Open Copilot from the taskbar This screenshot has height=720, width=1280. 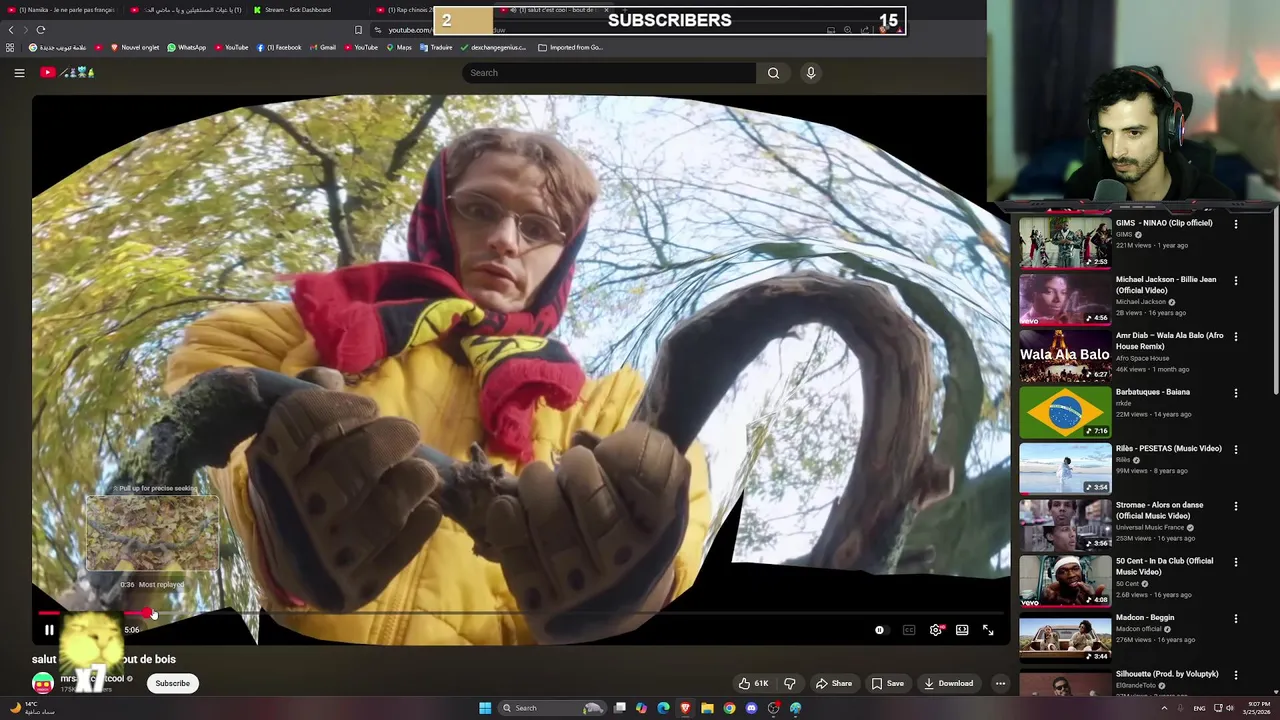point(641,708)
